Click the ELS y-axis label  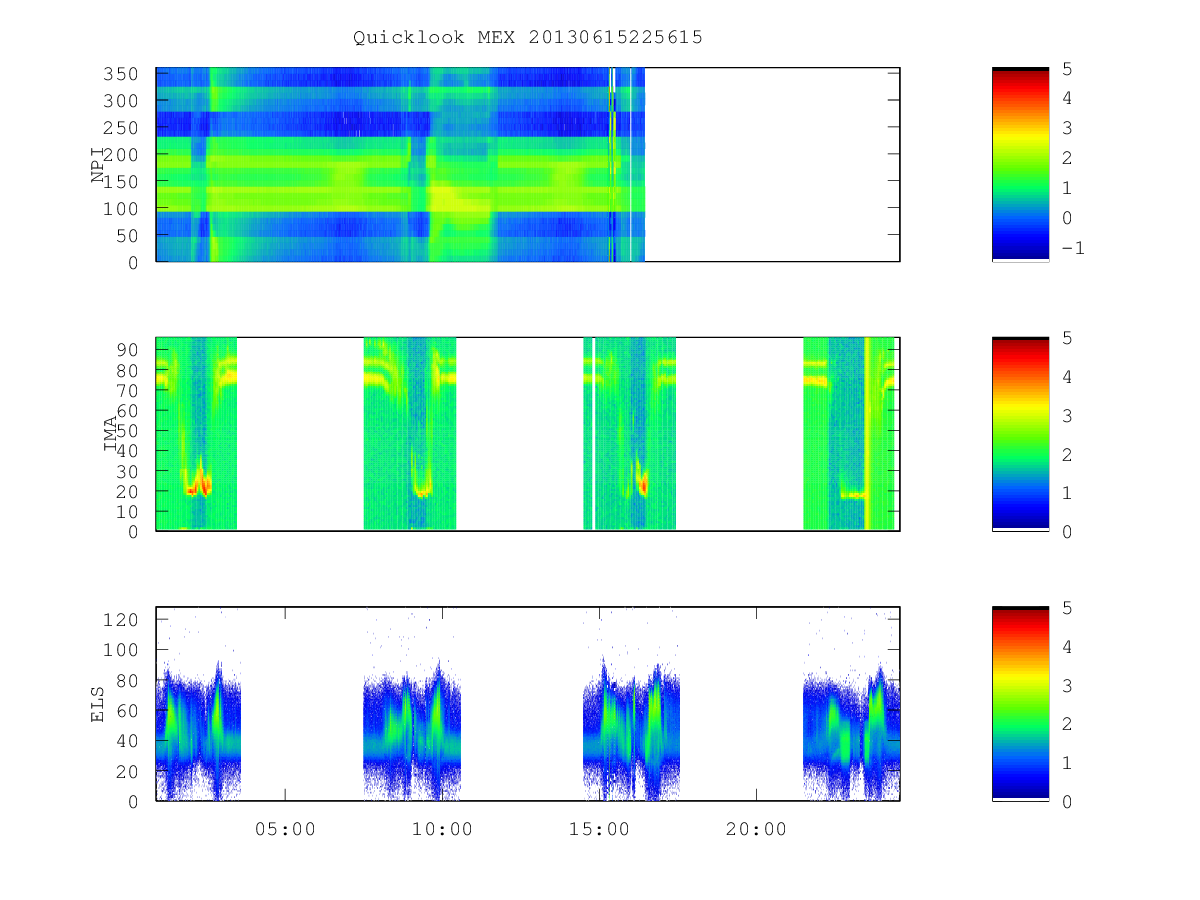click(98, 704)
